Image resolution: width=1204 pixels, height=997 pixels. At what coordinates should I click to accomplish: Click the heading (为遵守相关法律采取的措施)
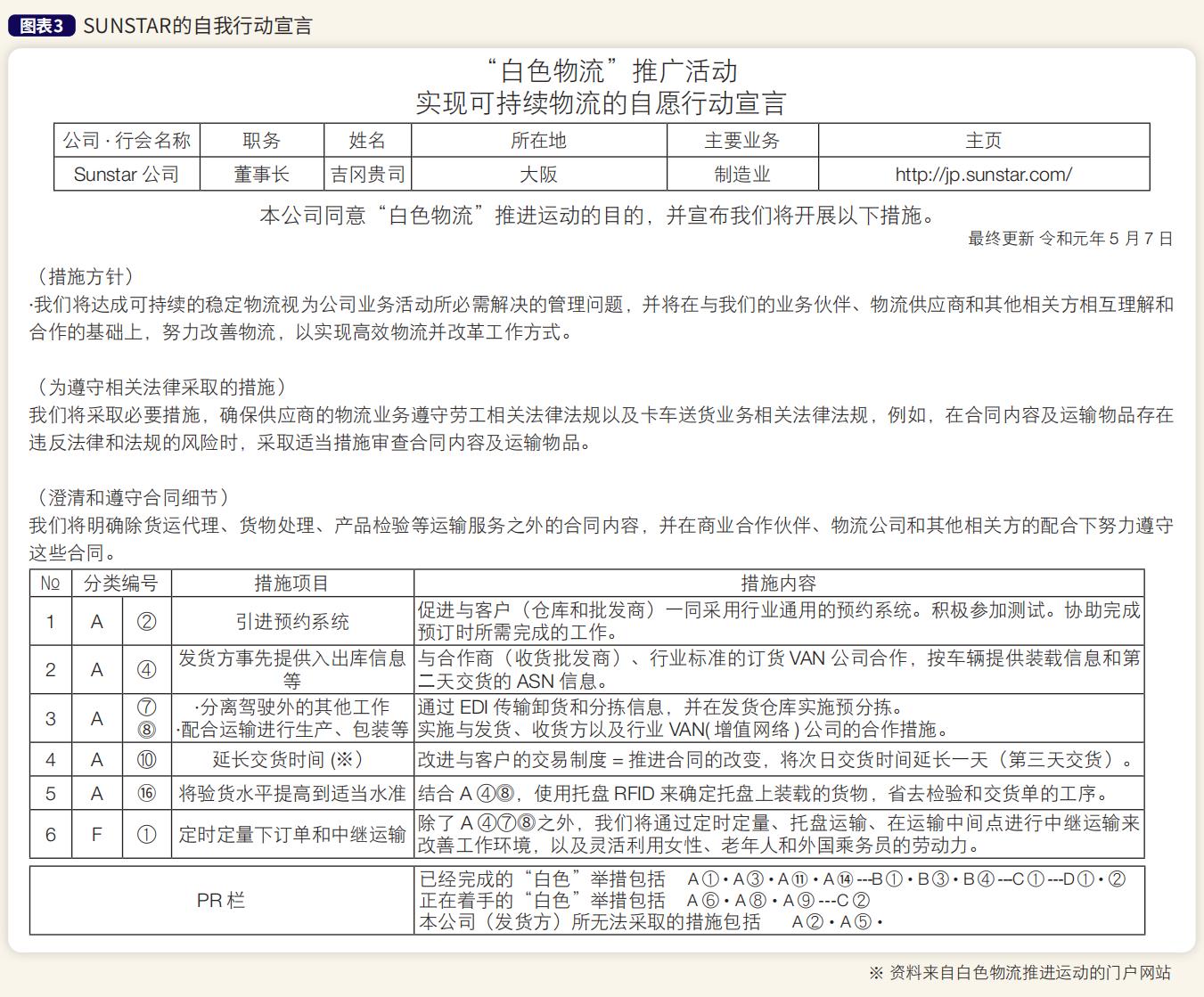(162, 388)
